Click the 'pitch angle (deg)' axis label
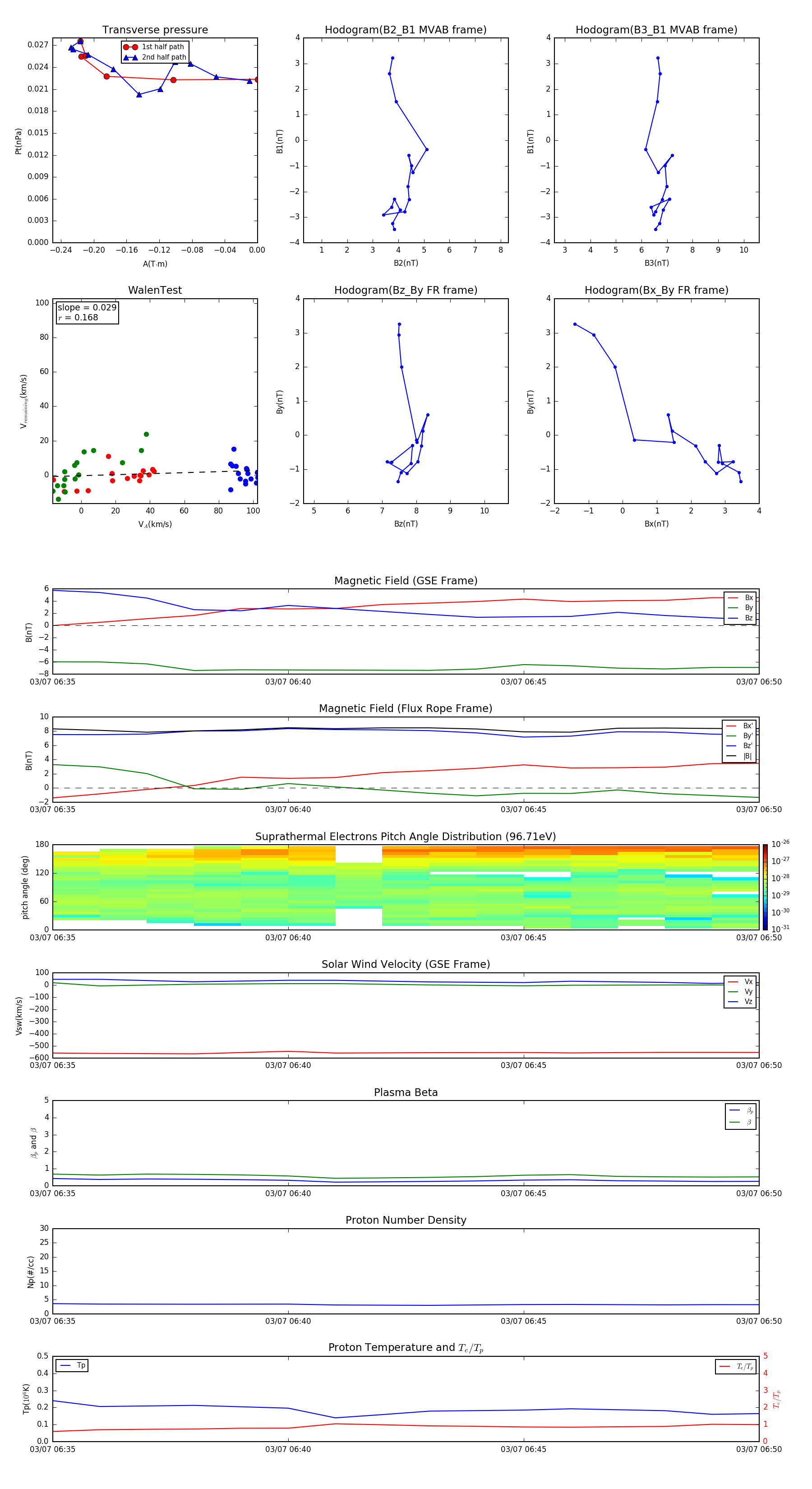Image resolution: width=812 pixels, height=1489 pixels. pyautogui.click(x=25, y=887)
